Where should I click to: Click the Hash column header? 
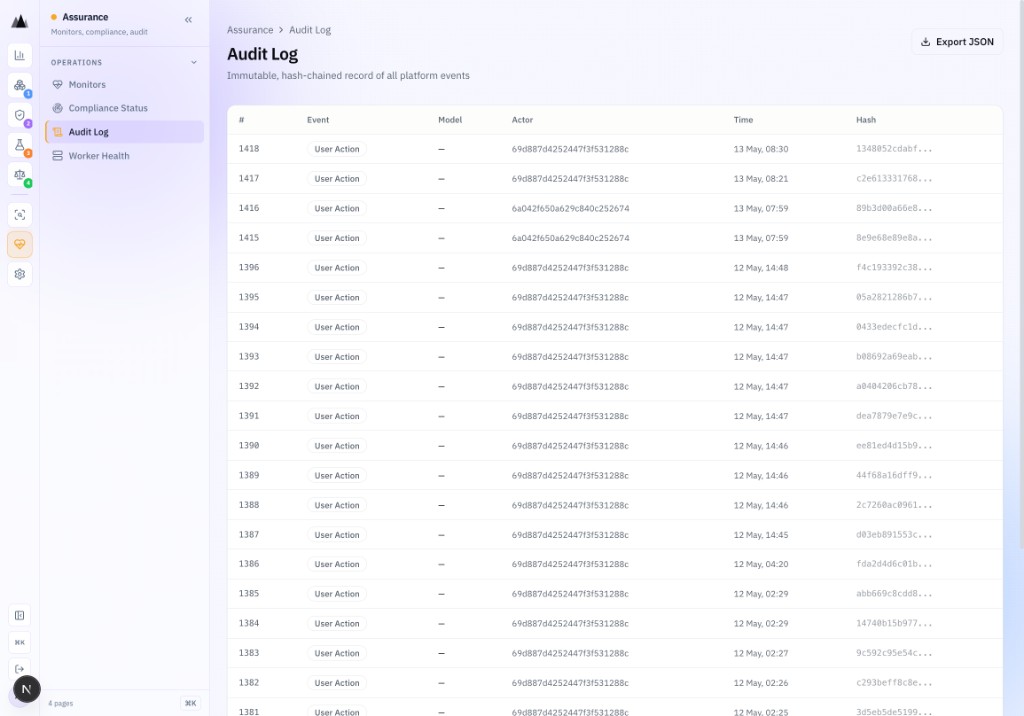[866, 120]
